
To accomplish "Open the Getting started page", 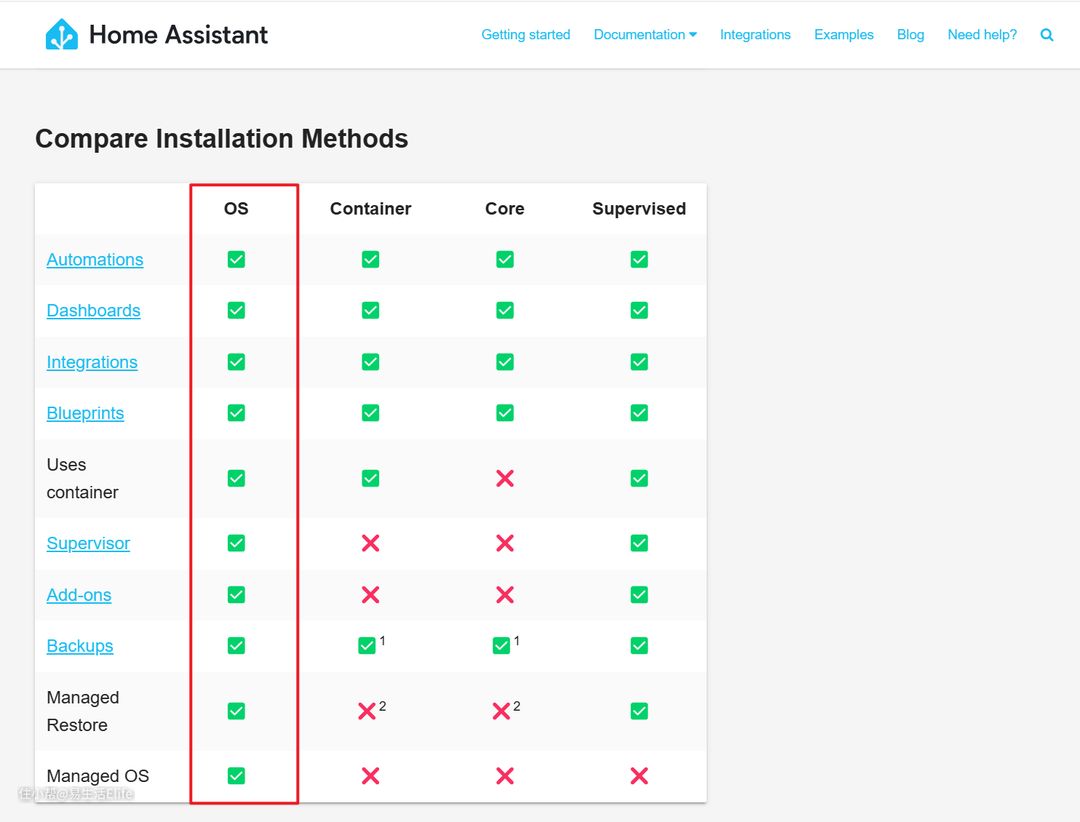I will pyautogui.click(x=526, y=35).
